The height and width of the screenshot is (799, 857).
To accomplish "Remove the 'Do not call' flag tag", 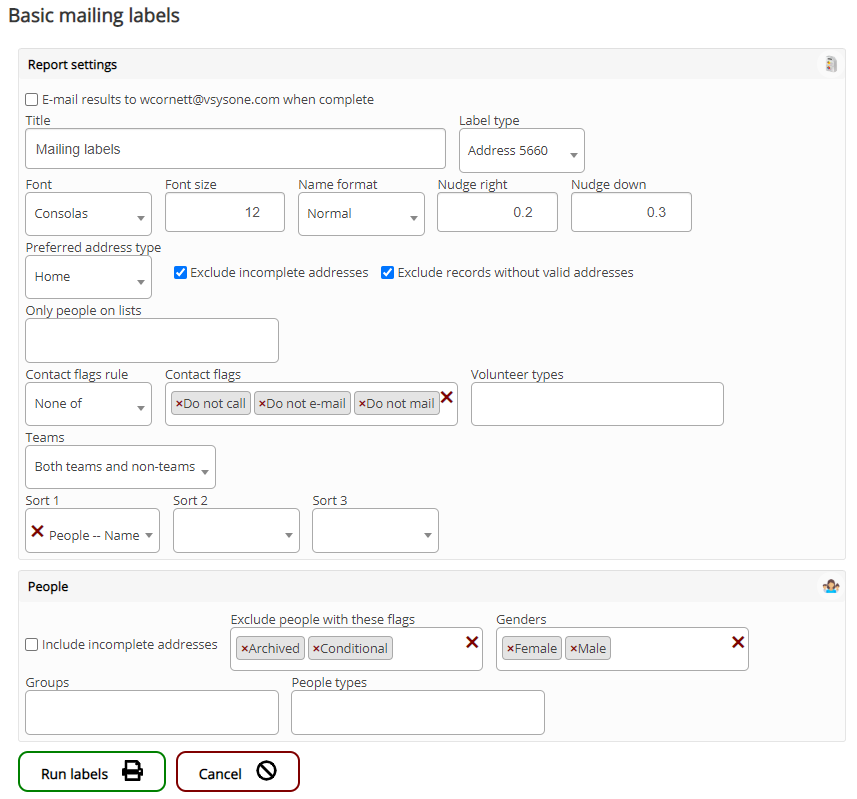I will coord(179,404).
